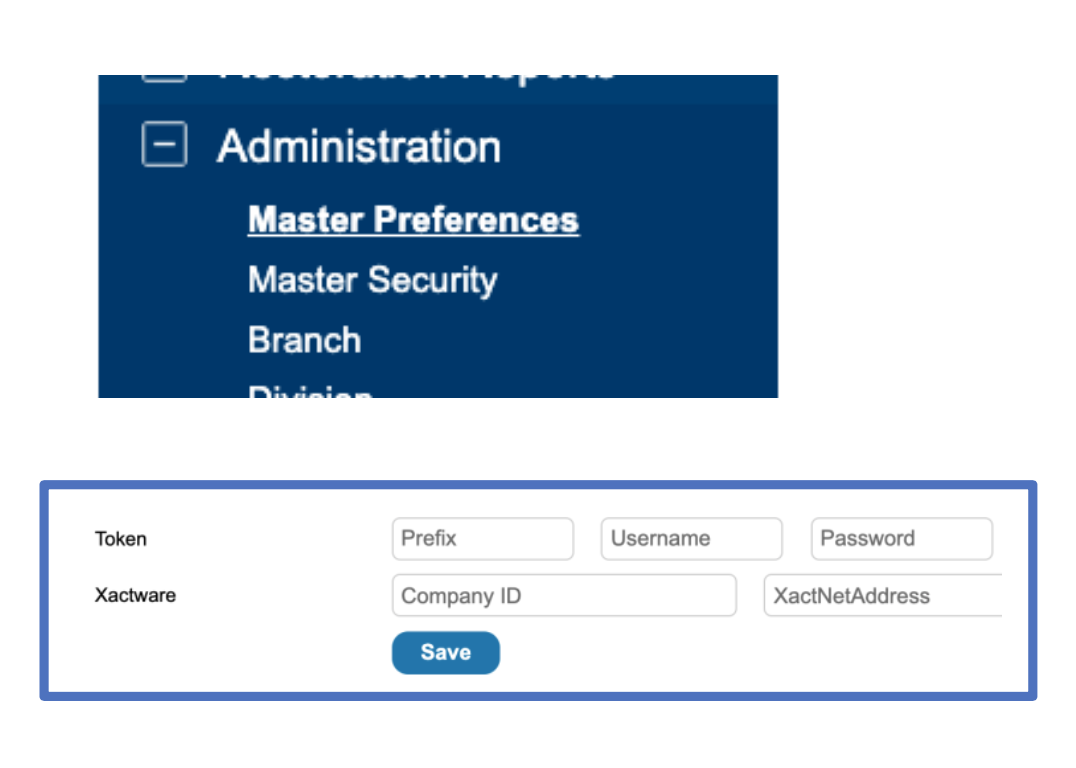This screenshot has height=768, width=1076.
Task: Click the Administration header label
Action: (x=361, y=146)
